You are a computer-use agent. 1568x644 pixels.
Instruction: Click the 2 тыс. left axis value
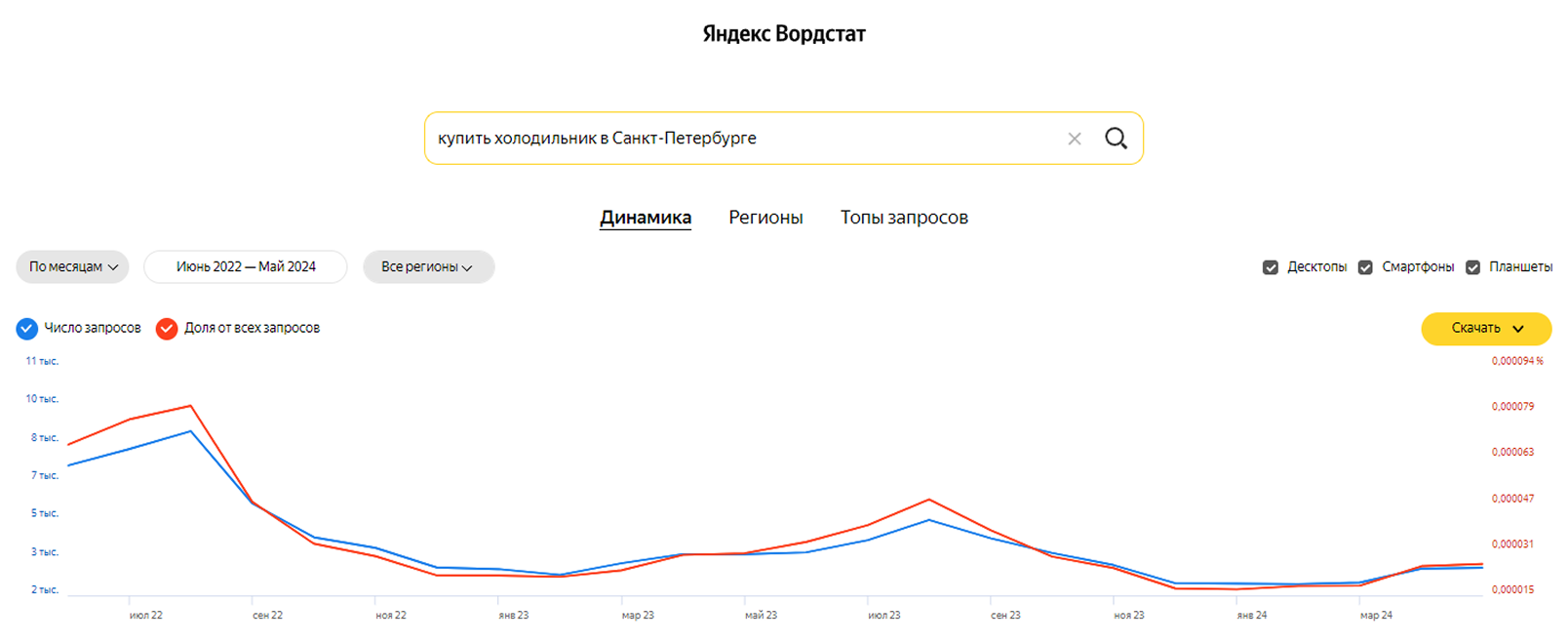coord(45,590)
